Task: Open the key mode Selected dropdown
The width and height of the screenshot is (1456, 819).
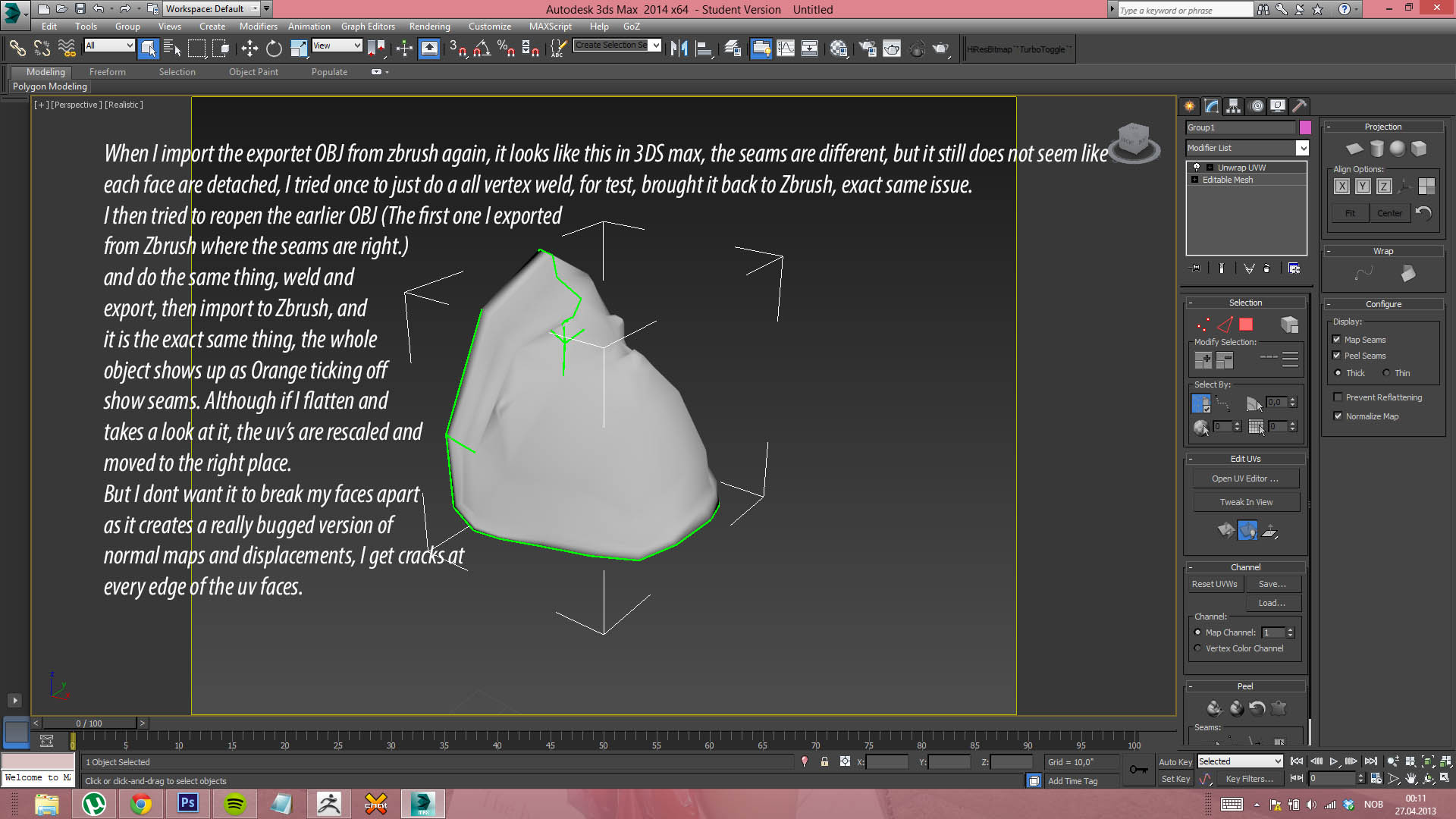Action: [1240, 761]
